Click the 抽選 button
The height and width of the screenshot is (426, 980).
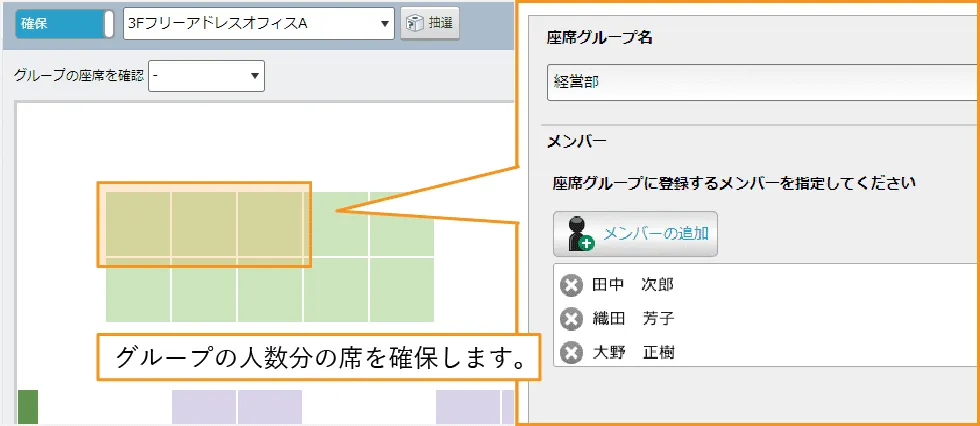click(x=430, y=24)
